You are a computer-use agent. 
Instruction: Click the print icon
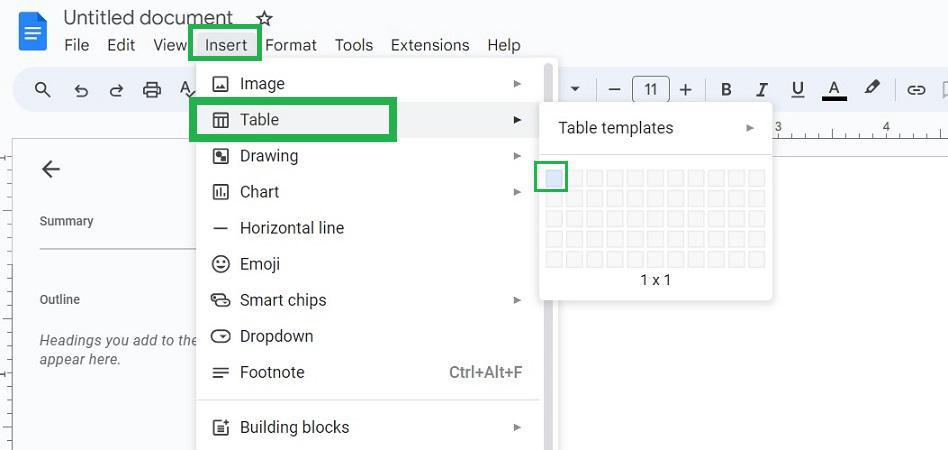(x=152, y=90)
